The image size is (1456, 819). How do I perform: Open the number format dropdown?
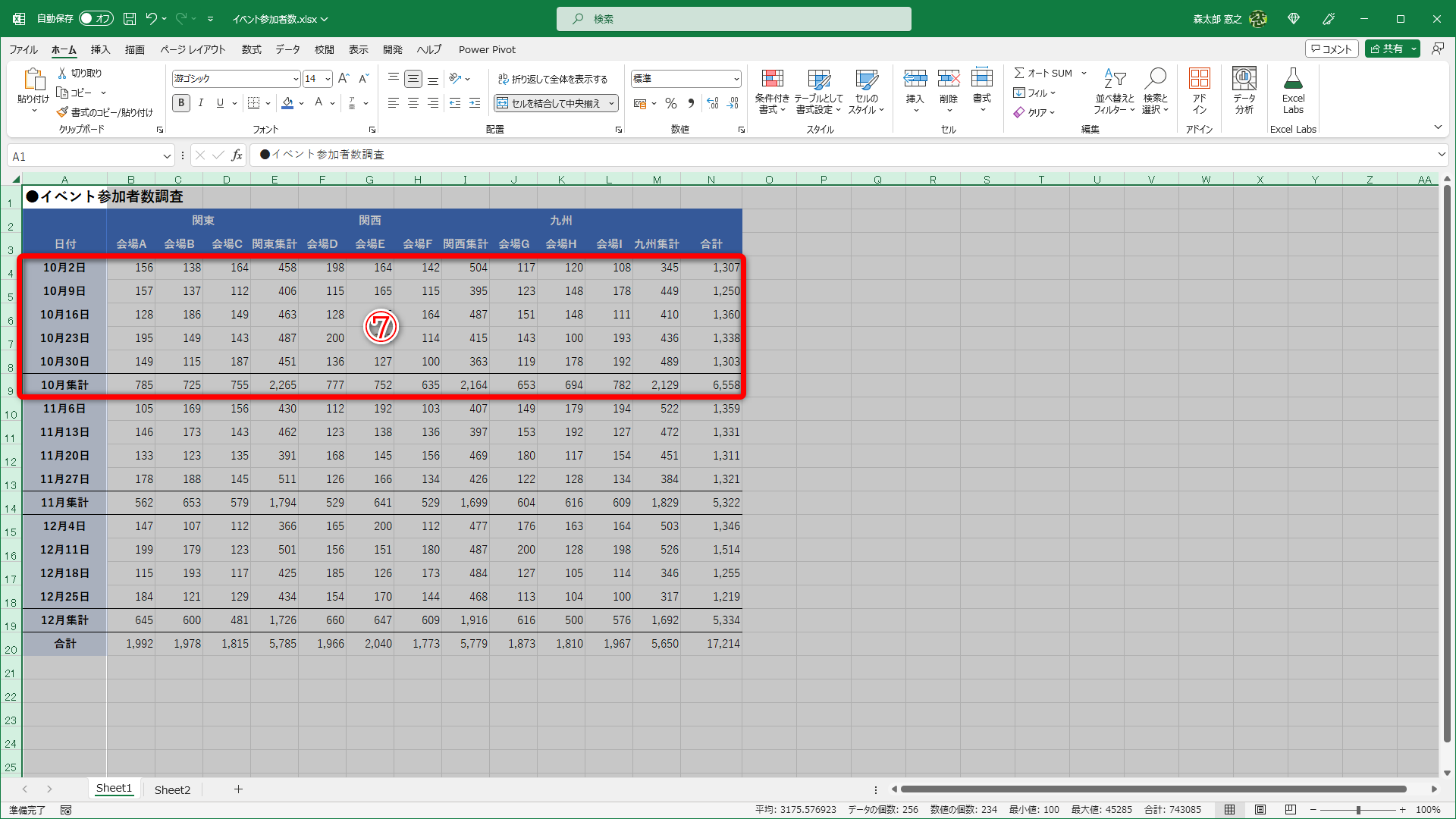736,79
